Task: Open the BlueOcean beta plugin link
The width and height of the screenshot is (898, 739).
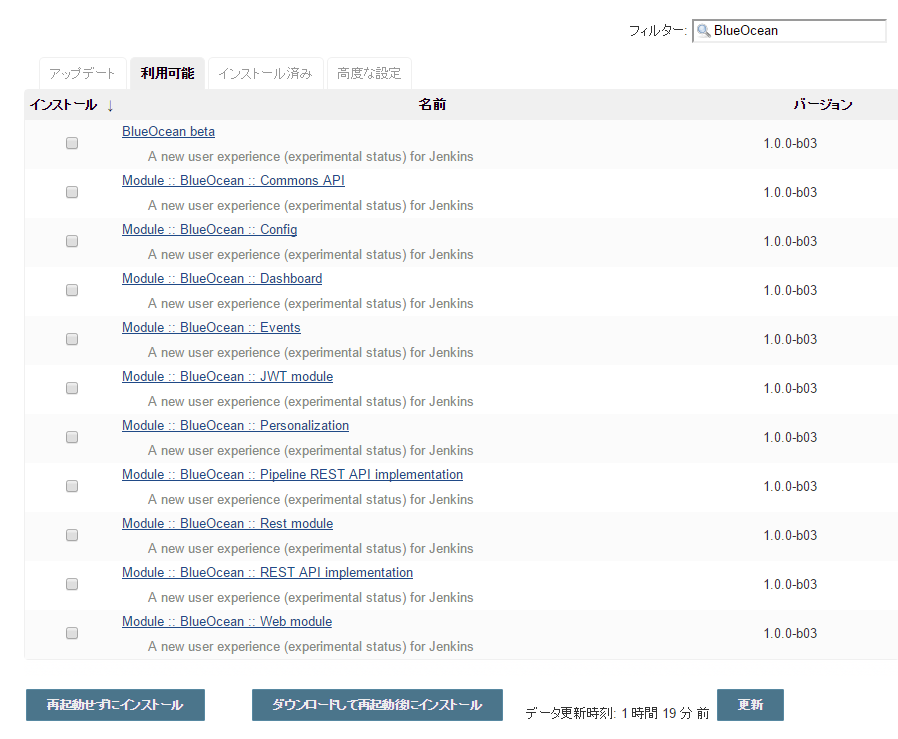Action: pyautogui.click(x=168, y=131)
